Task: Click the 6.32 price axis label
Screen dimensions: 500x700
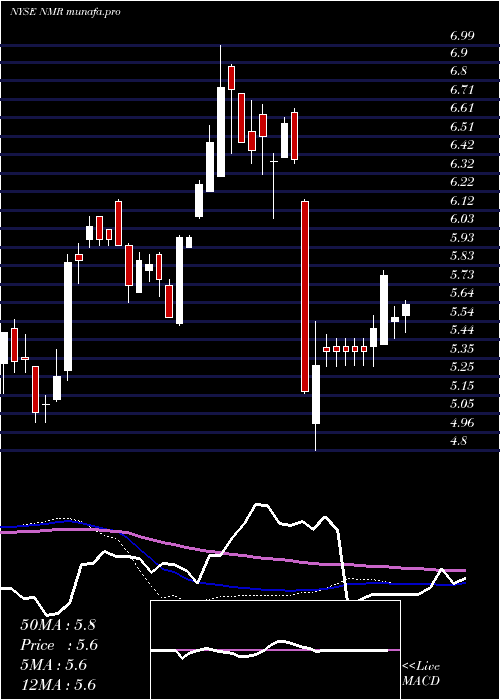Action: pos(462,164)
